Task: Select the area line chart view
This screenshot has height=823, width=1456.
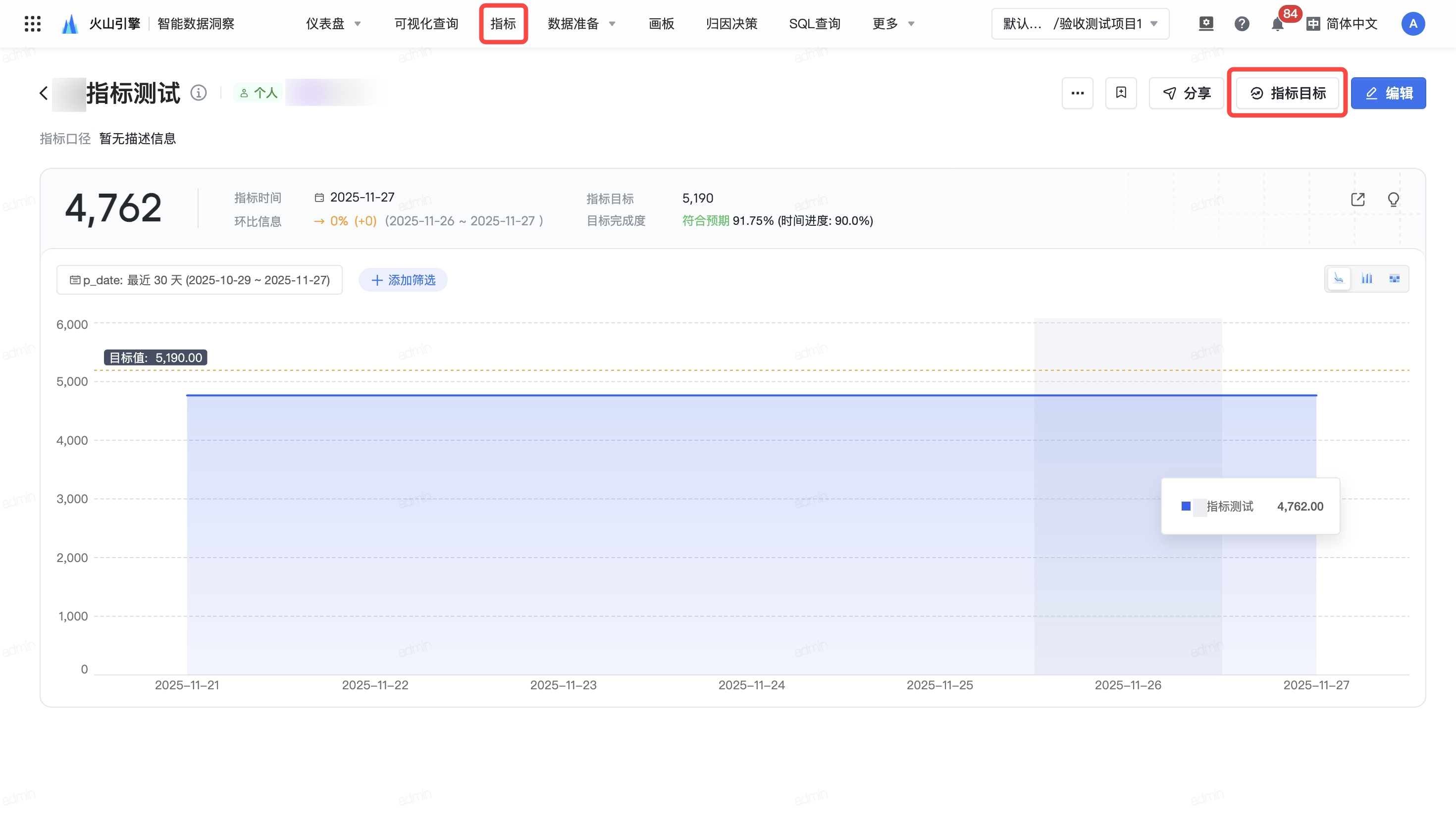Action: tap(1339, 279)
